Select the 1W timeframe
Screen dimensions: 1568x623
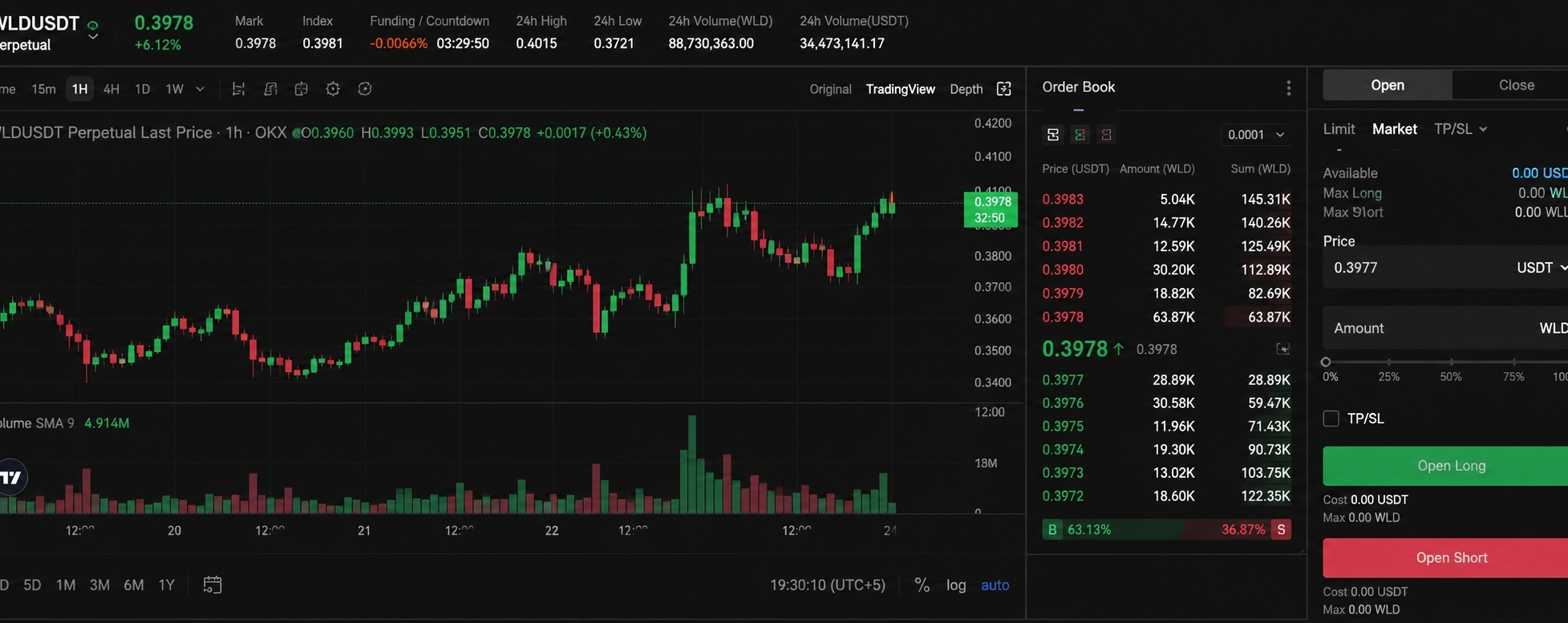coord(175,89)
